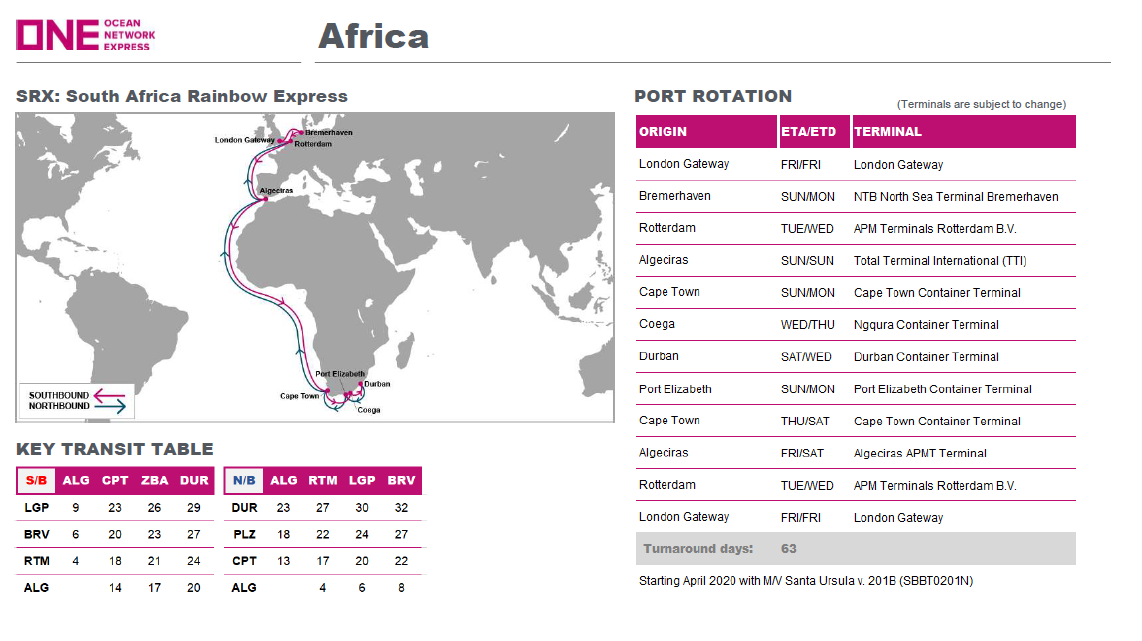Open the SRX route map image
Image resolution: width=1142 pixels, height=641 pixels.
point(315,267)
